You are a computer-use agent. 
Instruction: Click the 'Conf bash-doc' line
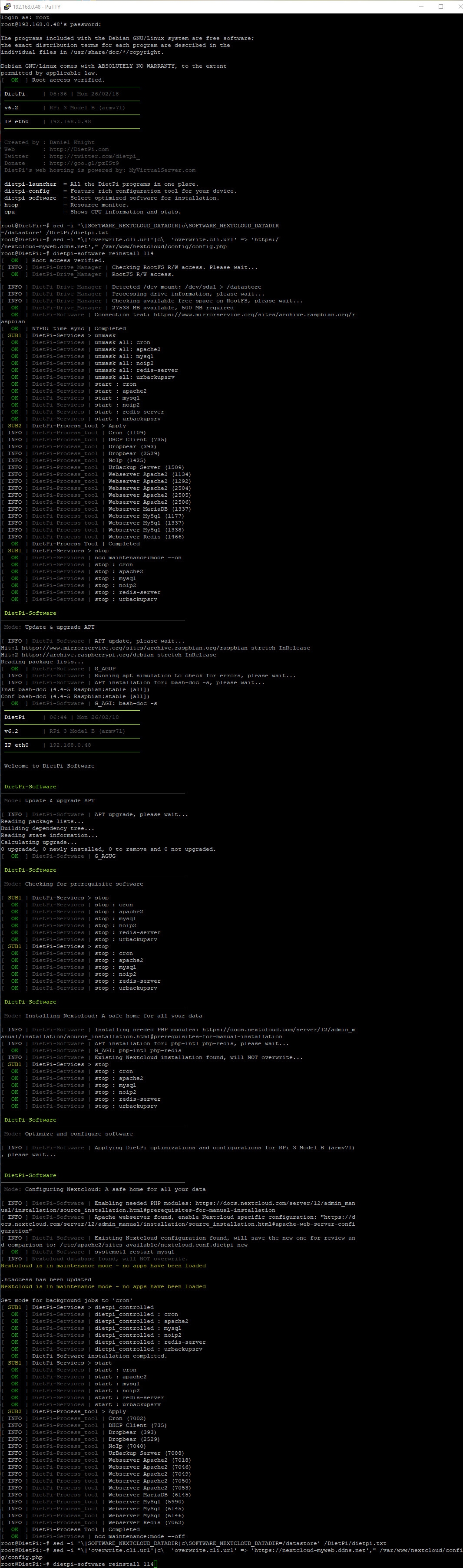tap(76, 696)
